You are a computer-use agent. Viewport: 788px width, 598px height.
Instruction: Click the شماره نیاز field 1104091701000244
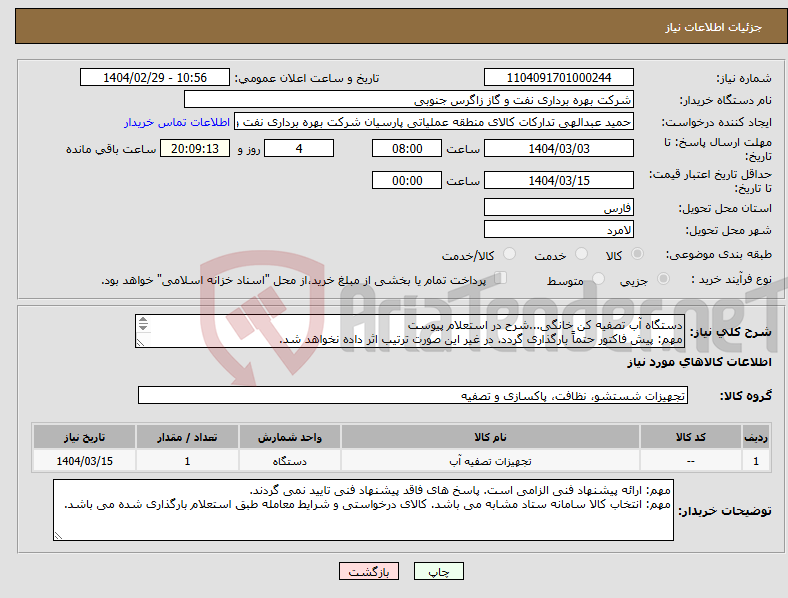pyautogui.click(x=558, y=77)
